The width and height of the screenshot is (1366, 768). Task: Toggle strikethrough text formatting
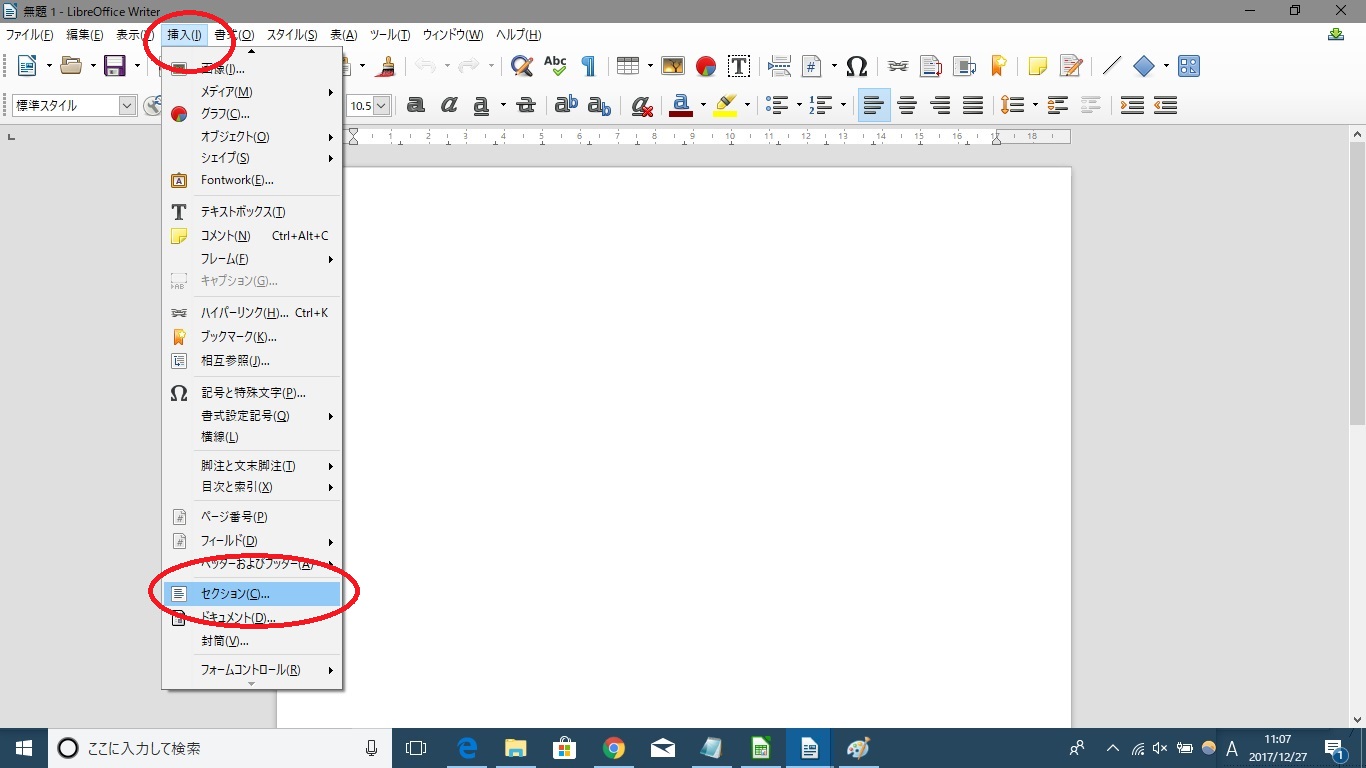(x=526, y=105)
